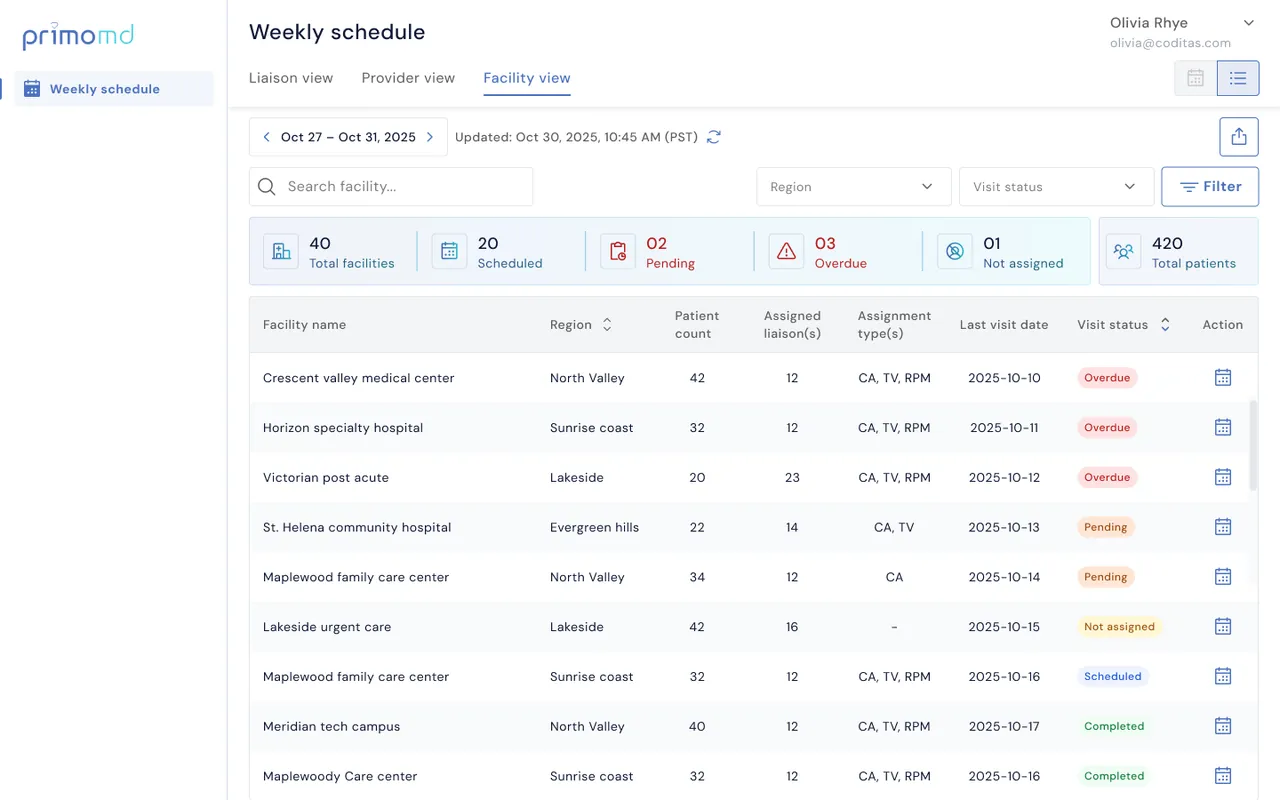This screenshot has width=1280, height=800.
Task: Select the Facility view tab
Action: pos(527,78)
